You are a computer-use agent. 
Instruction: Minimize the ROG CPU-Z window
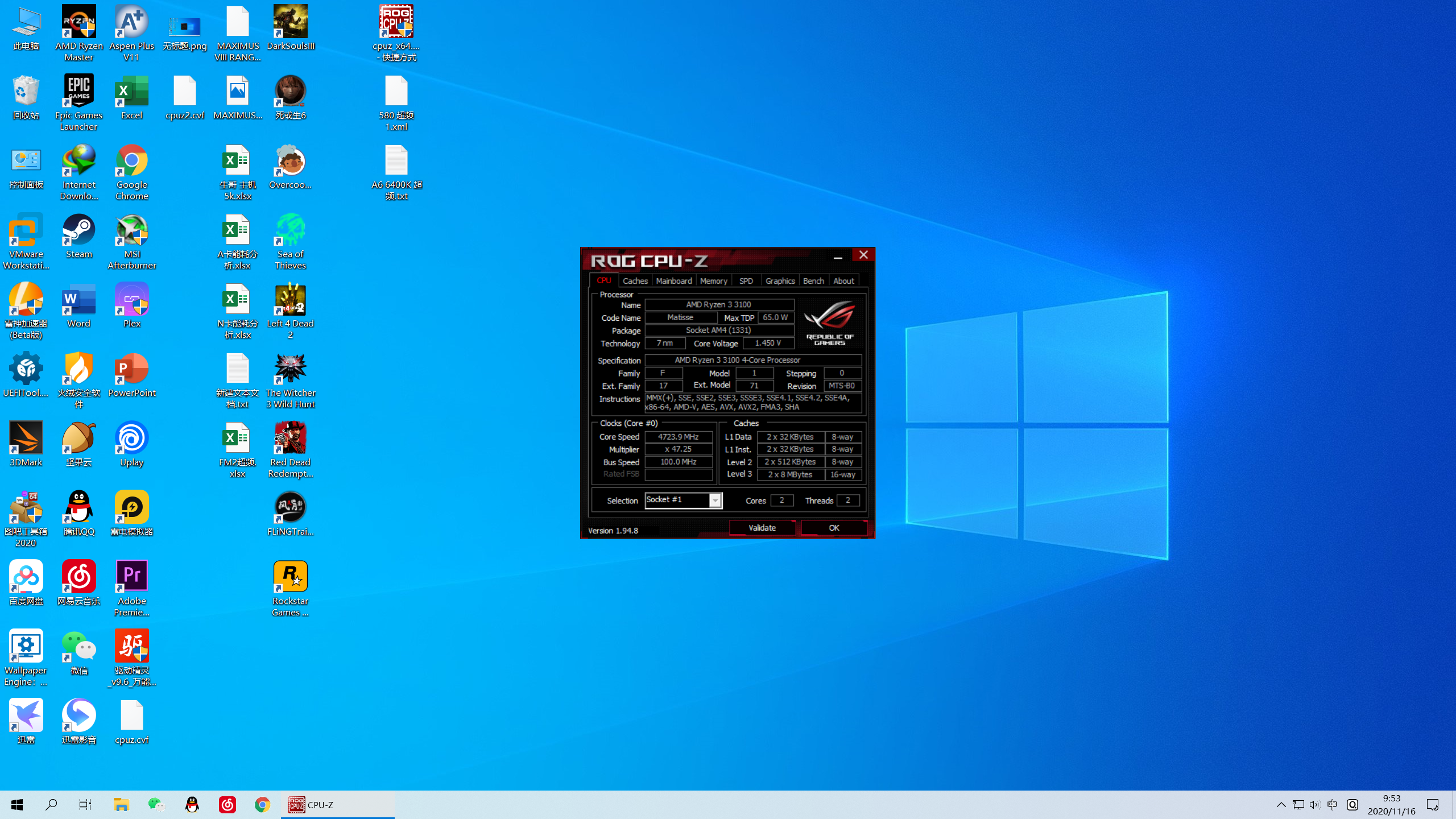(838, 256)
